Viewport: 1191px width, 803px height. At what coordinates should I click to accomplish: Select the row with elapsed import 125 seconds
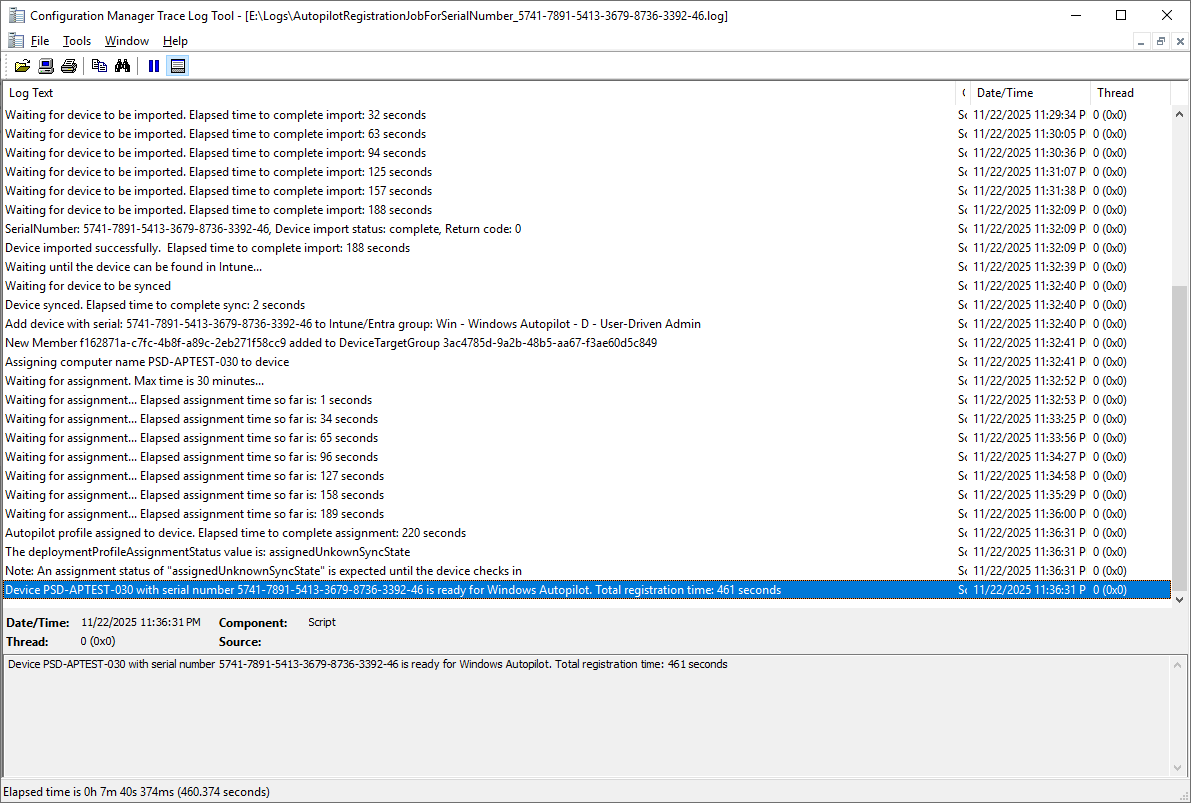(586, 172)
